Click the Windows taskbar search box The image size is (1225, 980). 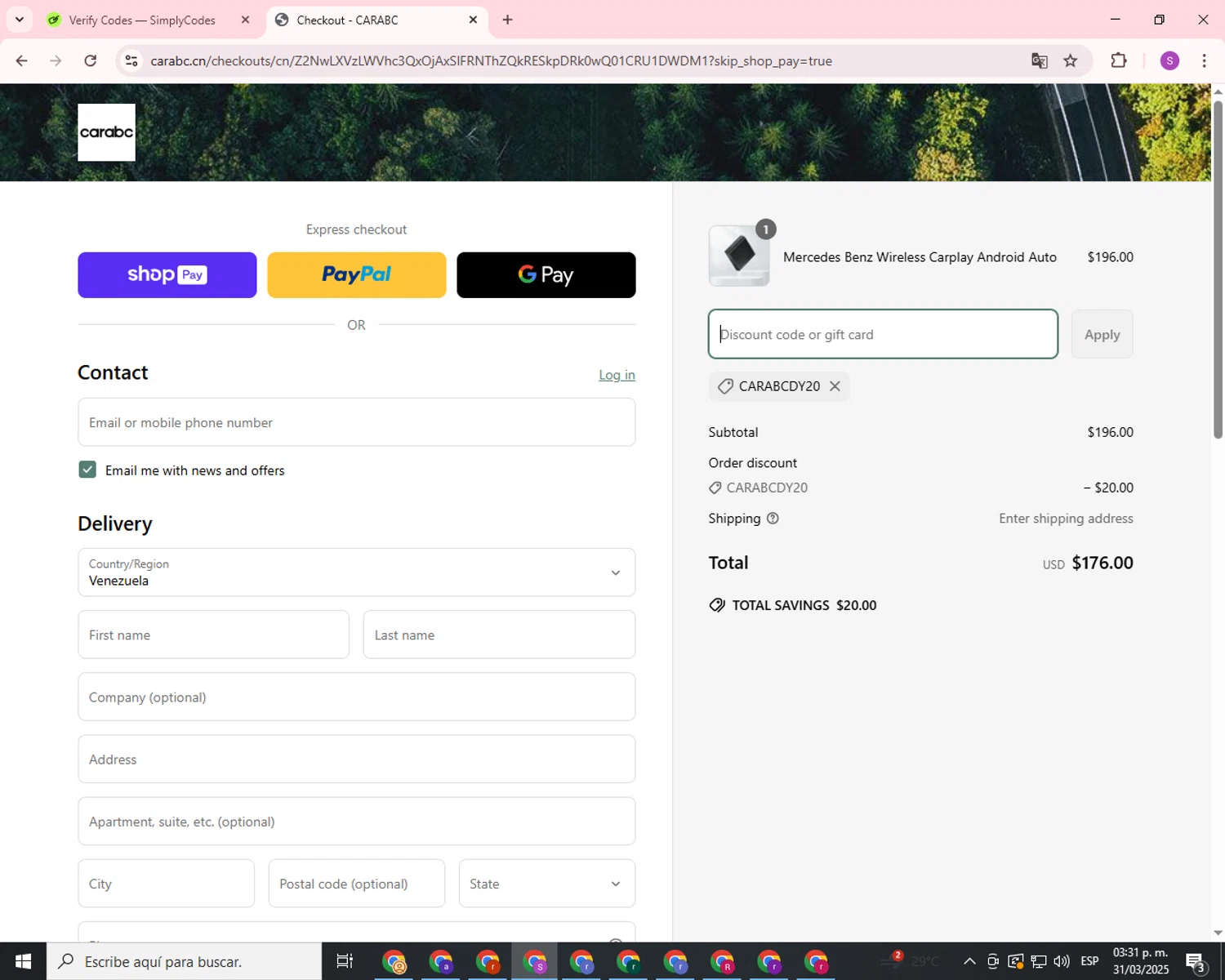click(x=184, y=961)
